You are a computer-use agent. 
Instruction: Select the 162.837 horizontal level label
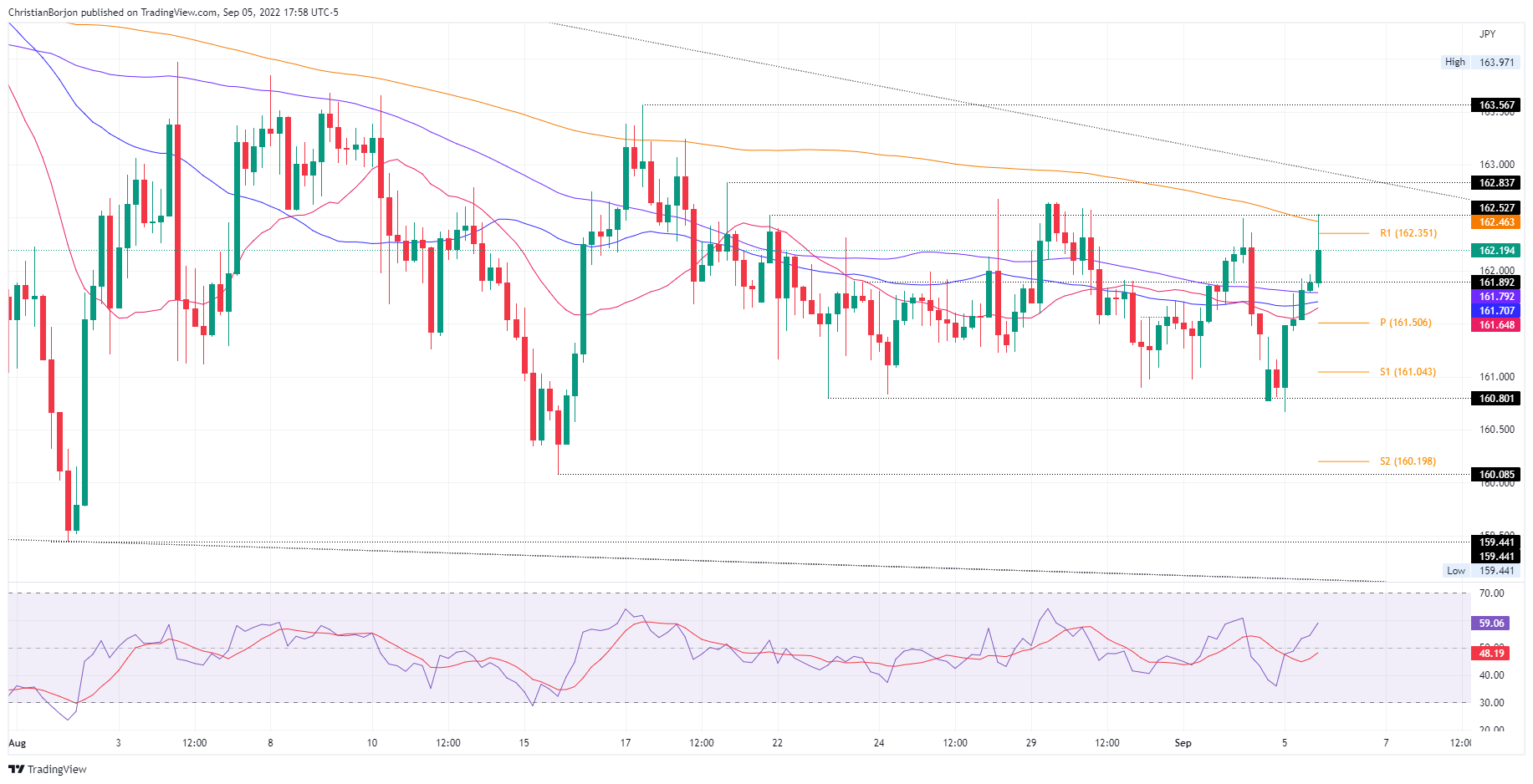pyautogui.click(x=1496, y=183)
